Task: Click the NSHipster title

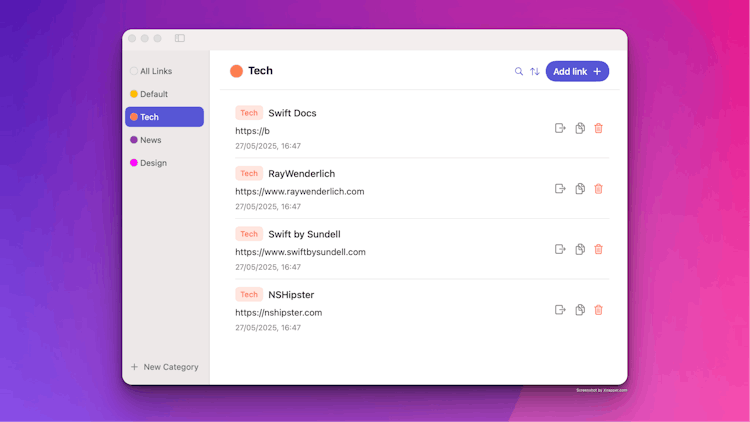Action: [x=291, y=295]
